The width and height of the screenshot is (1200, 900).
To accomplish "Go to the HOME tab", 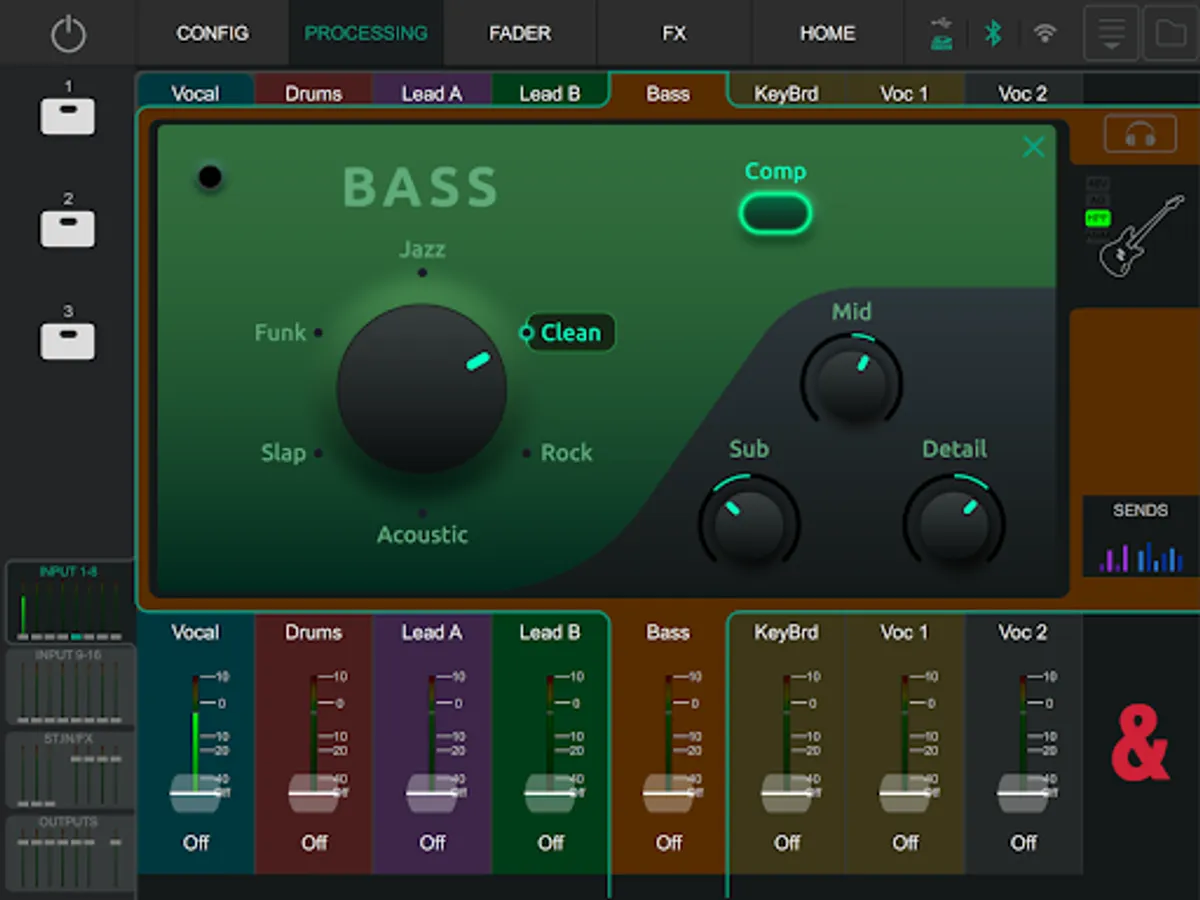I will coord(827,33).
